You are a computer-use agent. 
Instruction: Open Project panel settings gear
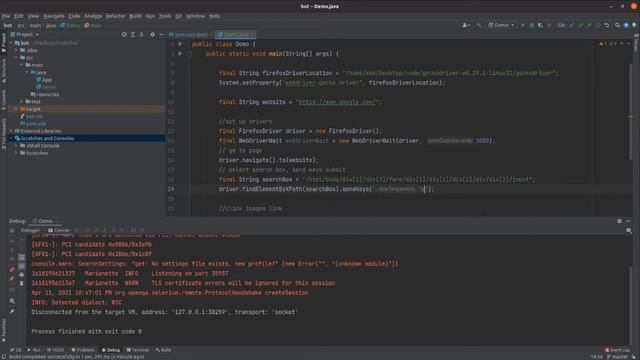click(x=153, y=35)
